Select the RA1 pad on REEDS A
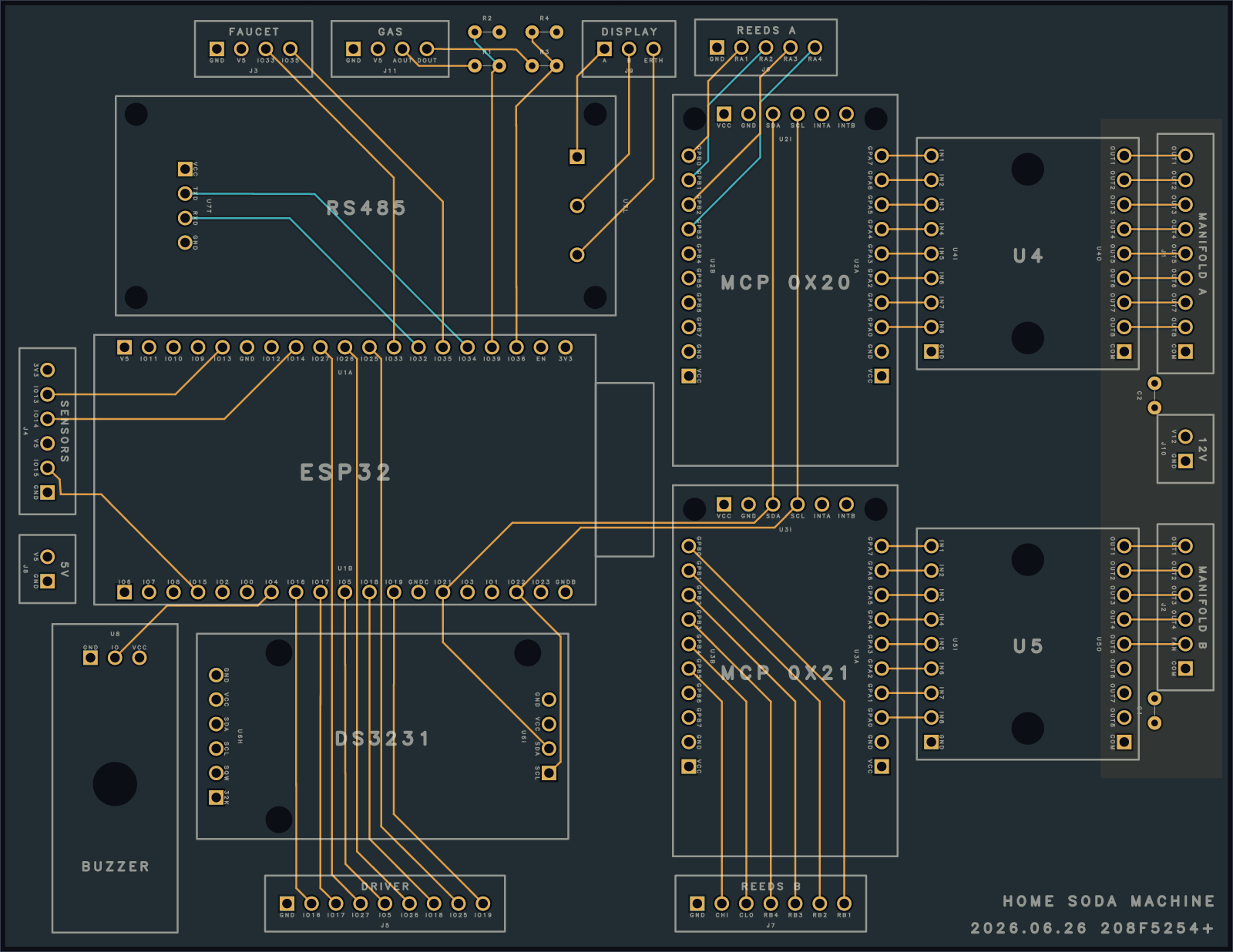This screenshot has height=952, width=1233. [x=741, y=47]
